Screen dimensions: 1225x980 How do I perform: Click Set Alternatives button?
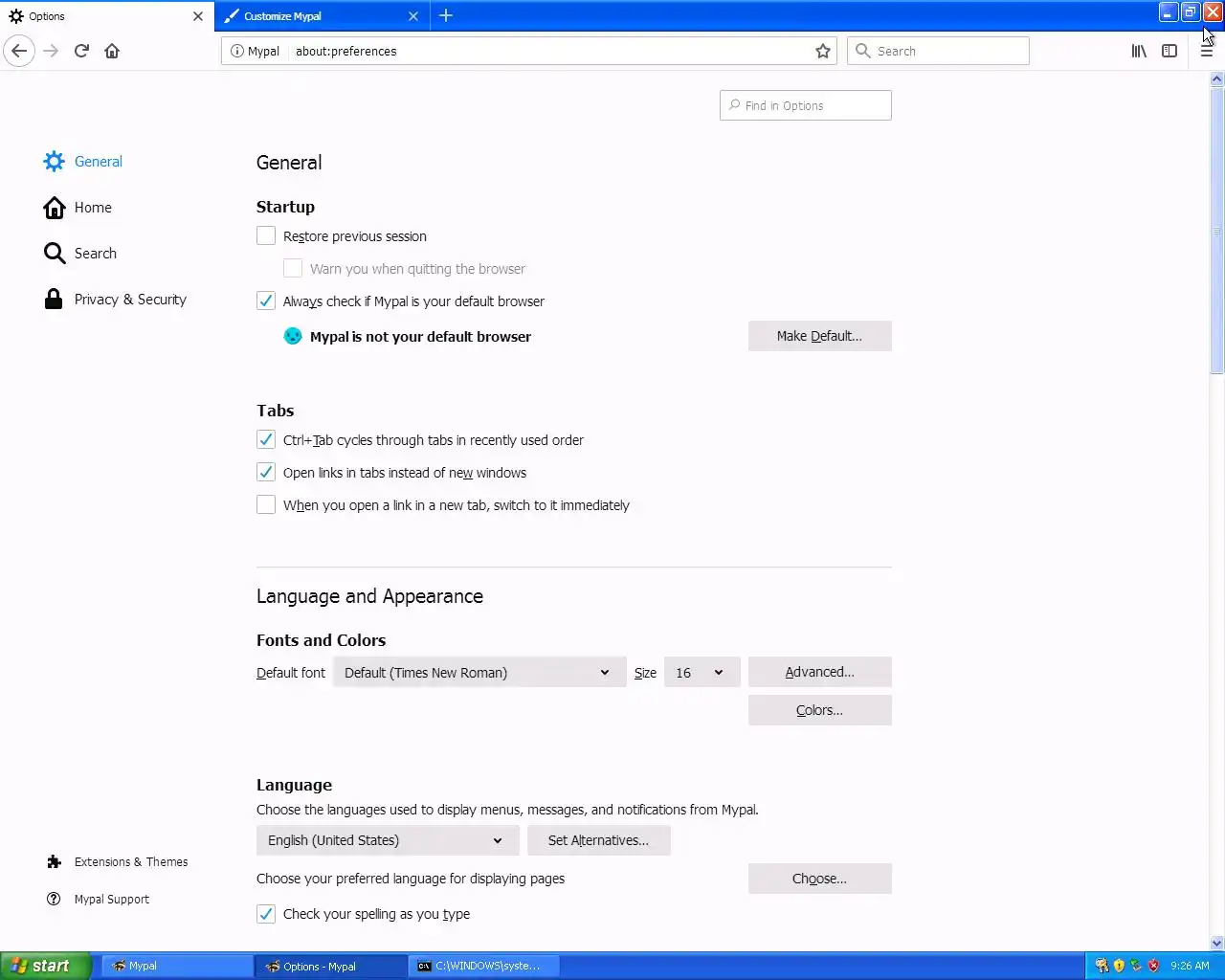pos(598,840)
